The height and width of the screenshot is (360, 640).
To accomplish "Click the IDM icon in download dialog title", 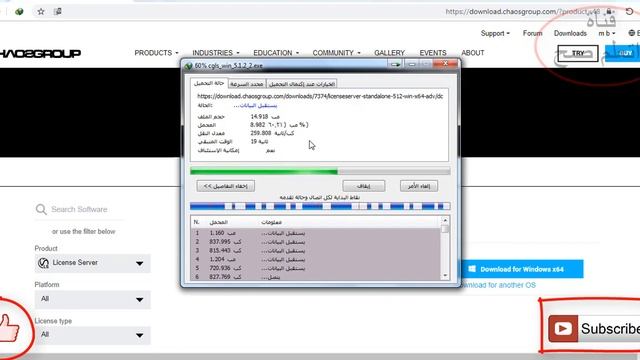I will tap(188, 66).
